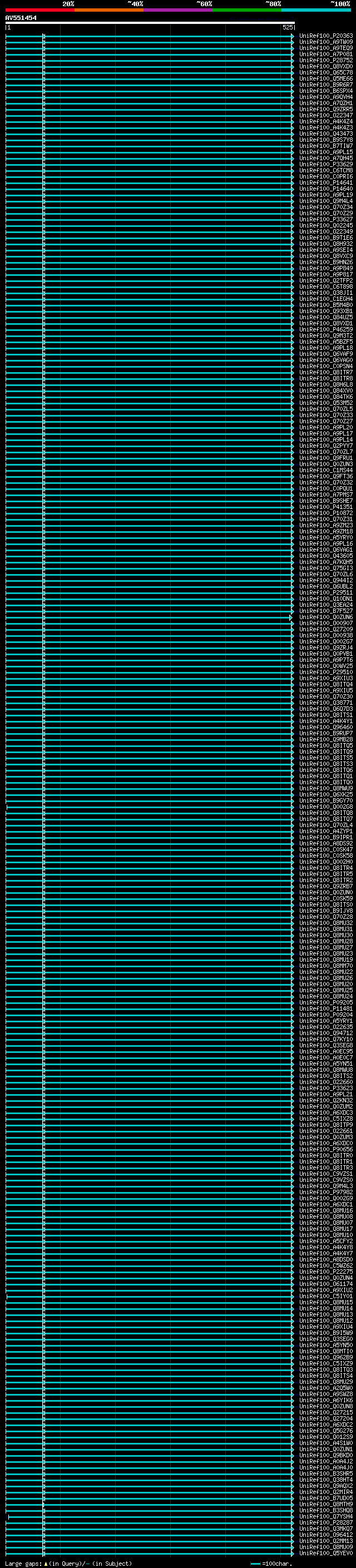Click the UniRef100_A4ZYP1 label
This screenshot has height=1568, width=356.
325,832
